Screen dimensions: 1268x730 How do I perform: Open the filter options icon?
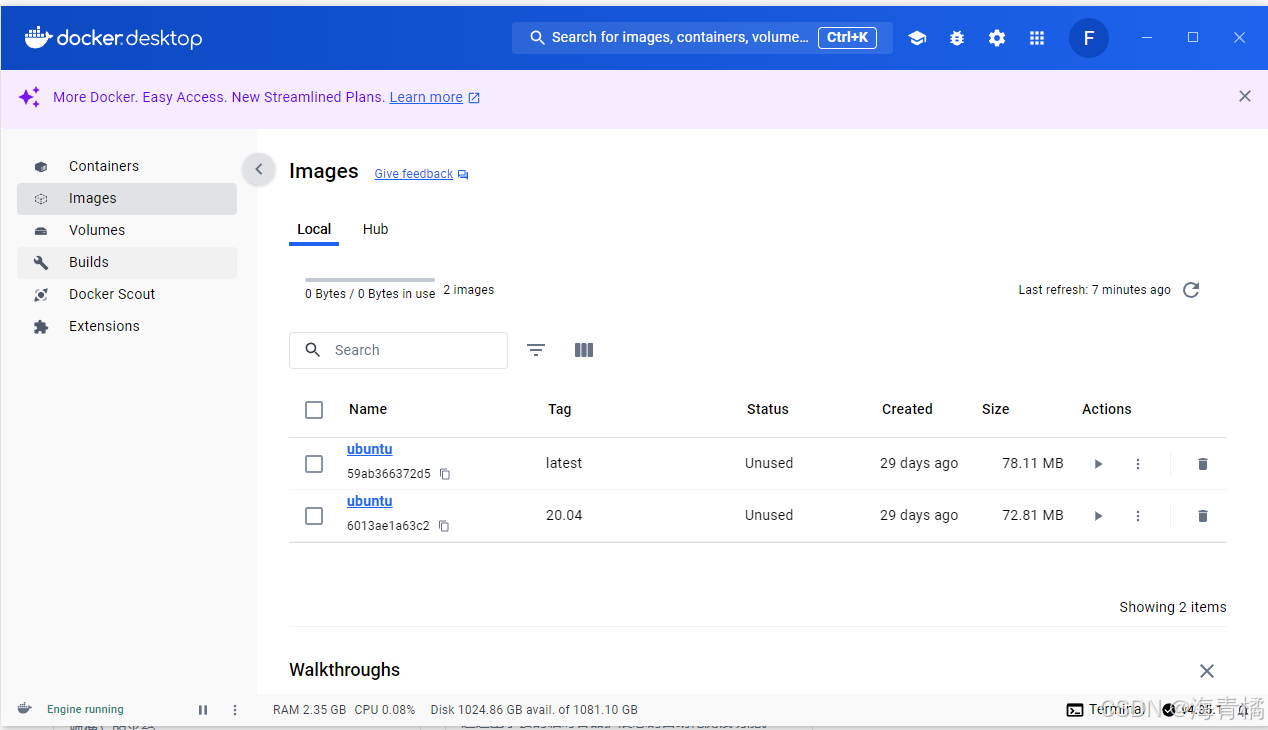click(536, 350)
